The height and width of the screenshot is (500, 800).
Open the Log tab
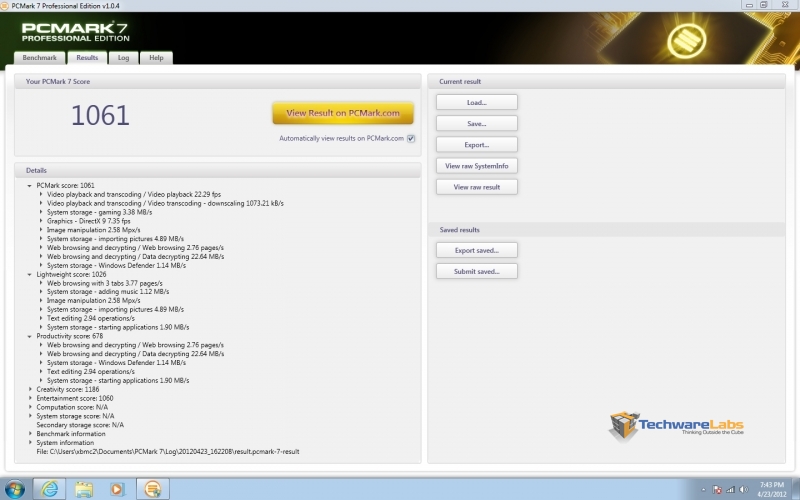click(x=123, y=58)
